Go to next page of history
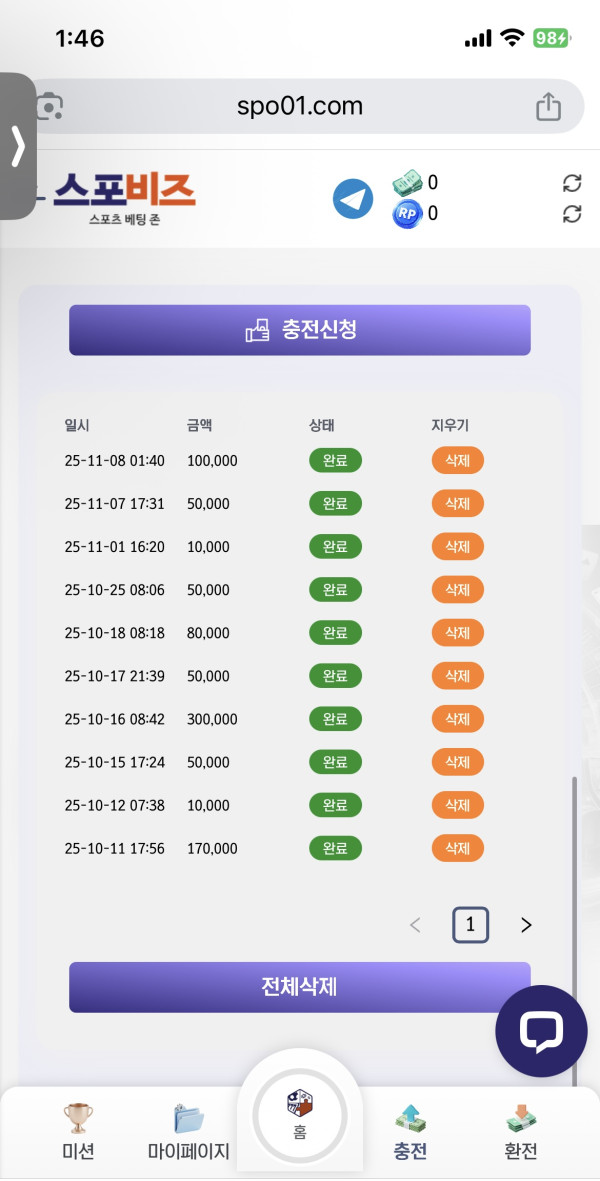This screenshot has height=1181, width=600. click(526, 925)
